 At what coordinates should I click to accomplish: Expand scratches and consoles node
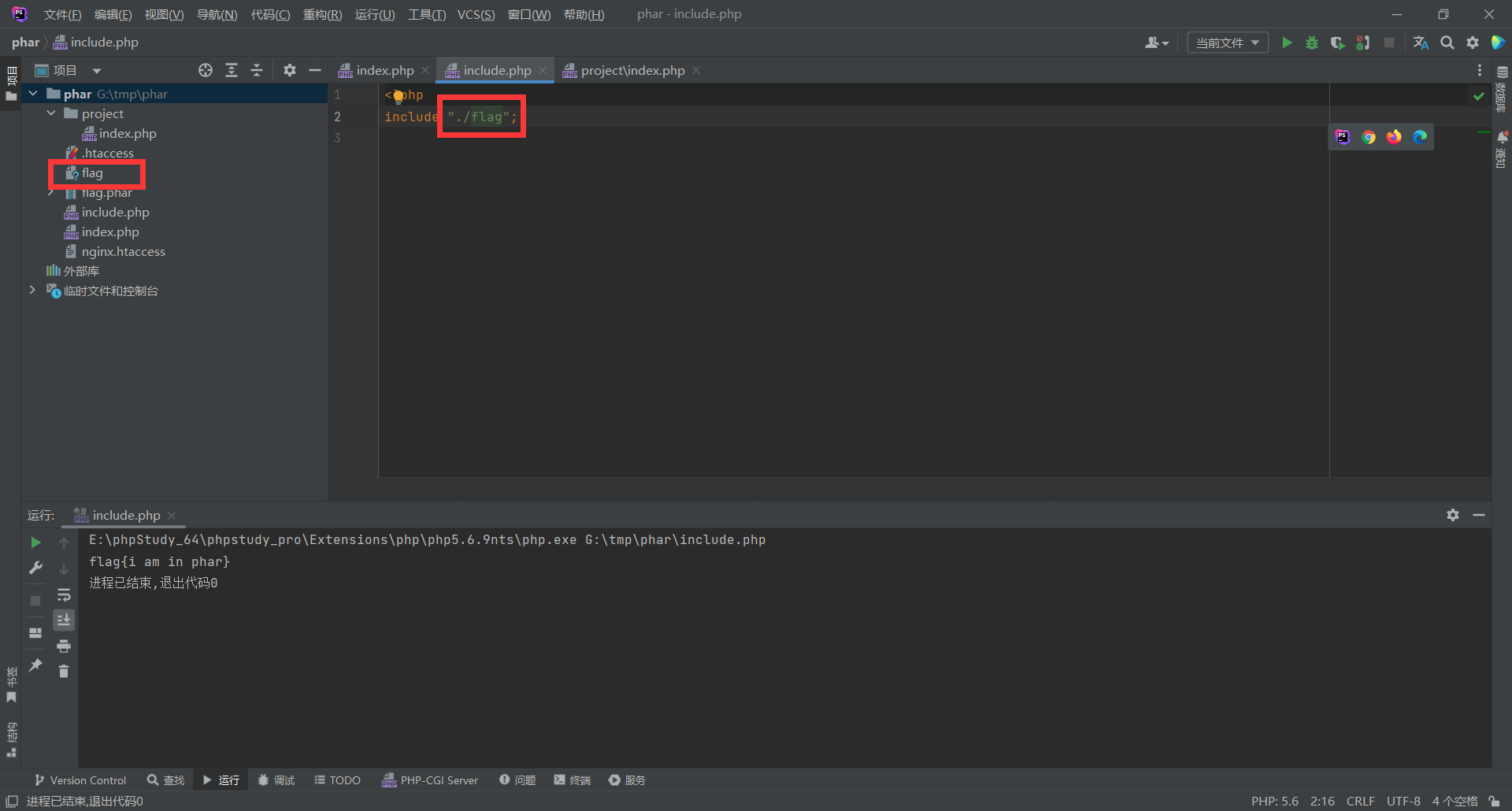point(32,291)
